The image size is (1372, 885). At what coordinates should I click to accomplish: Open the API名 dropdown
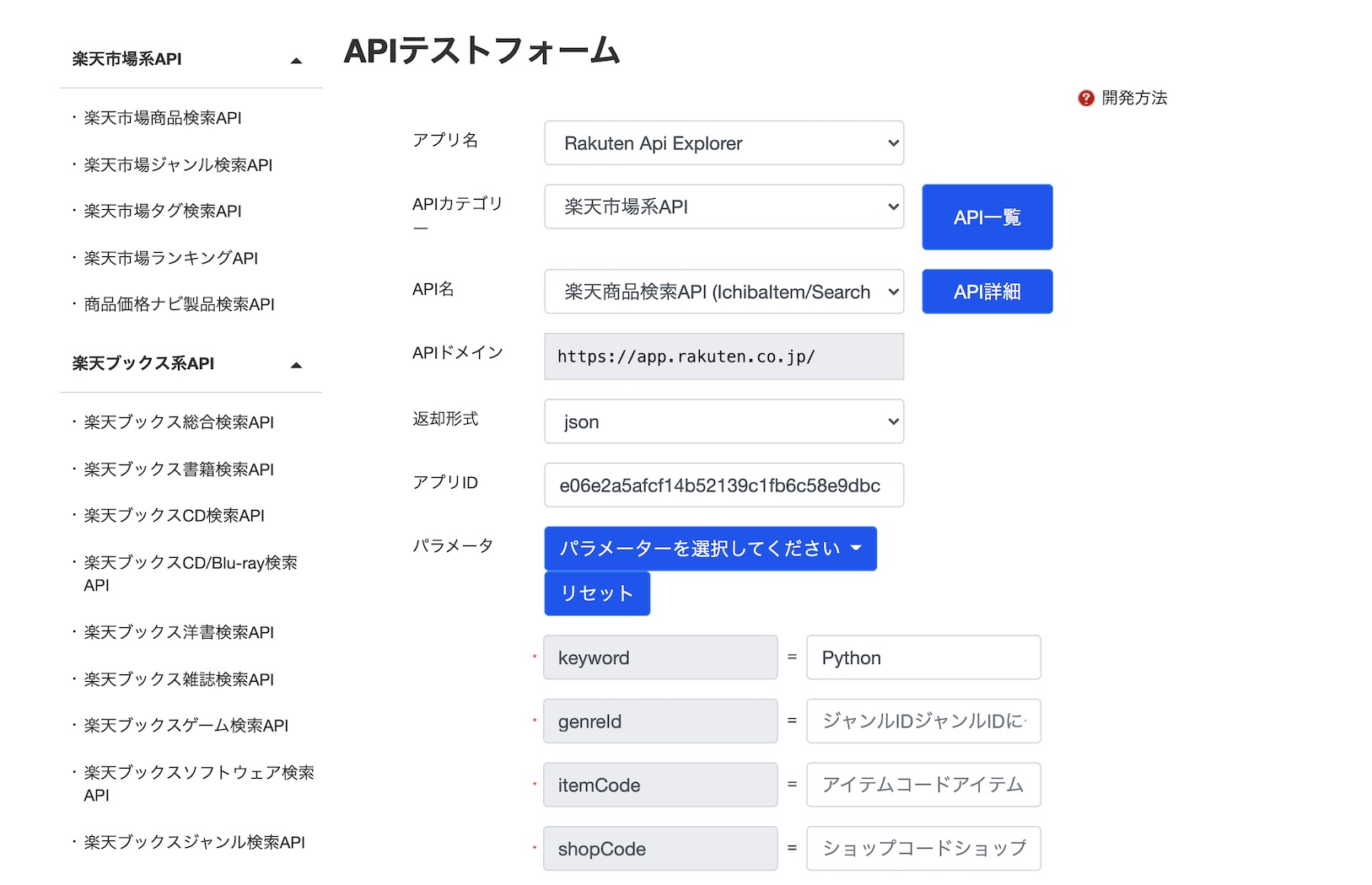[x=724, y=292]
